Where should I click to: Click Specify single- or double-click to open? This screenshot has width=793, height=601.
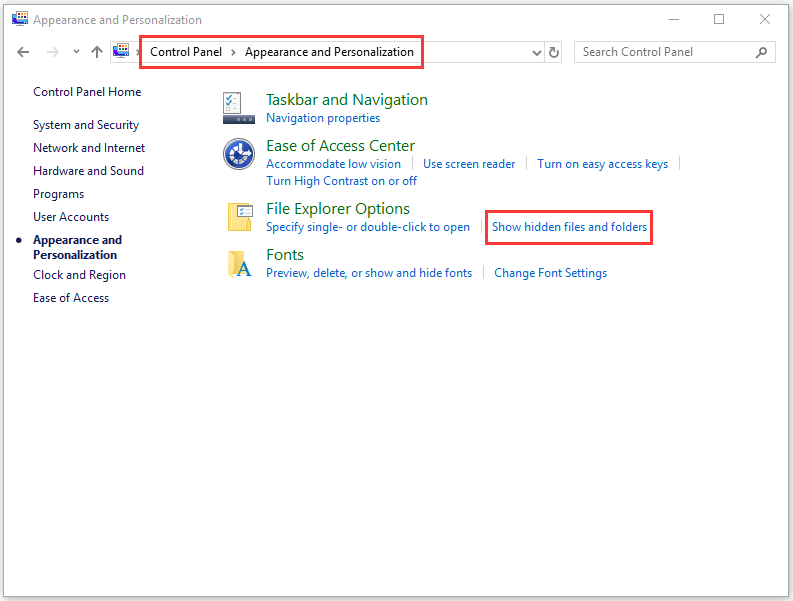coord(368,227)
